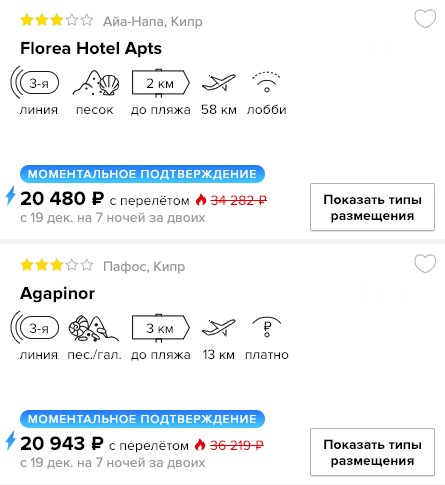Click the 58 km airport plane icon

219,83
